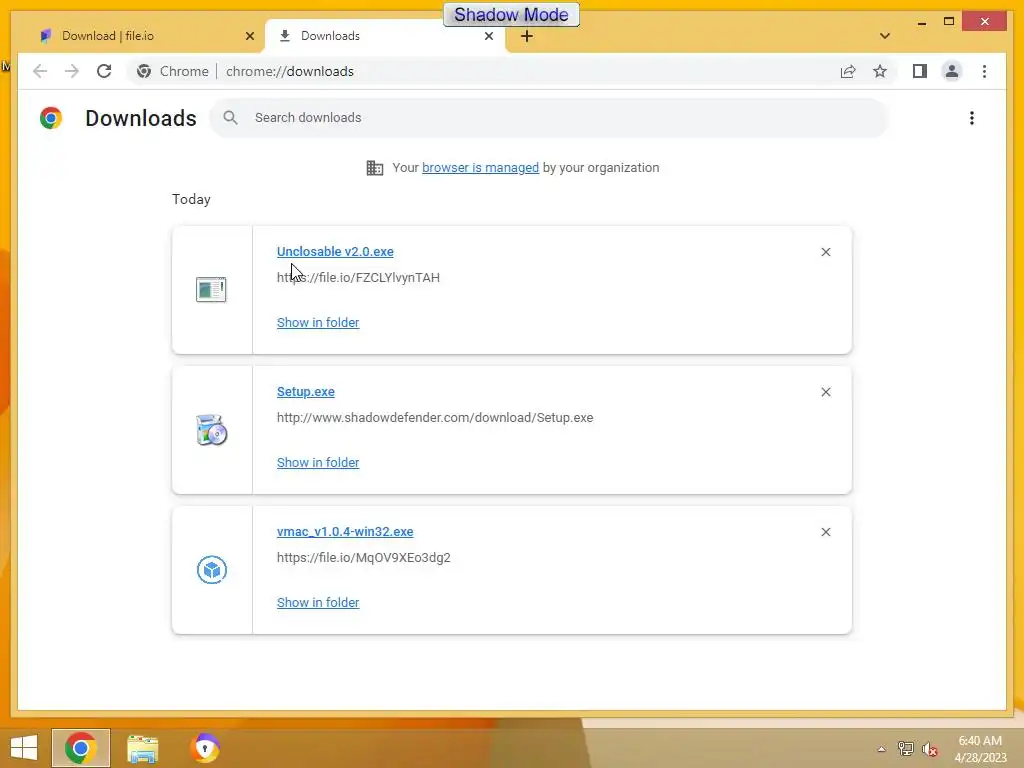Image resolution: width=1024 pixels, height=768 pixels.
Task: Share this page via the share icon
Action: (848, 71)
